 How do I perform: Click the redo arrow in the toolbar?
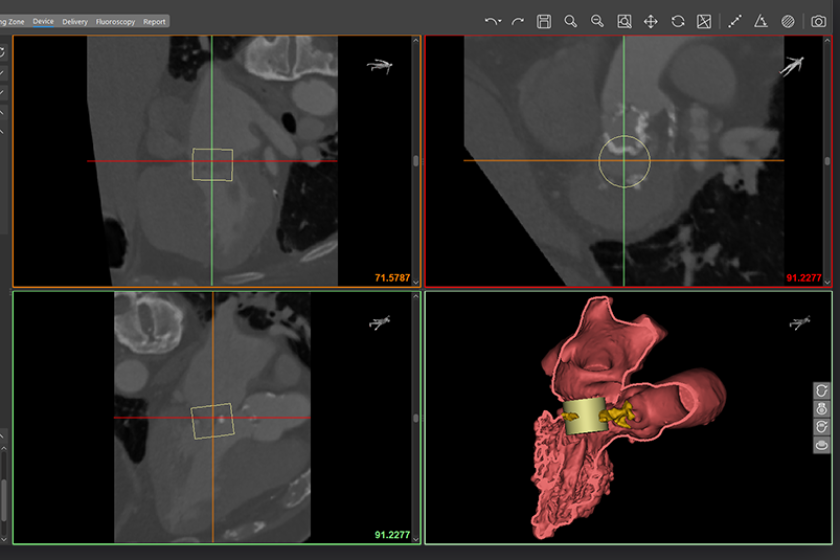pos(518,21)
